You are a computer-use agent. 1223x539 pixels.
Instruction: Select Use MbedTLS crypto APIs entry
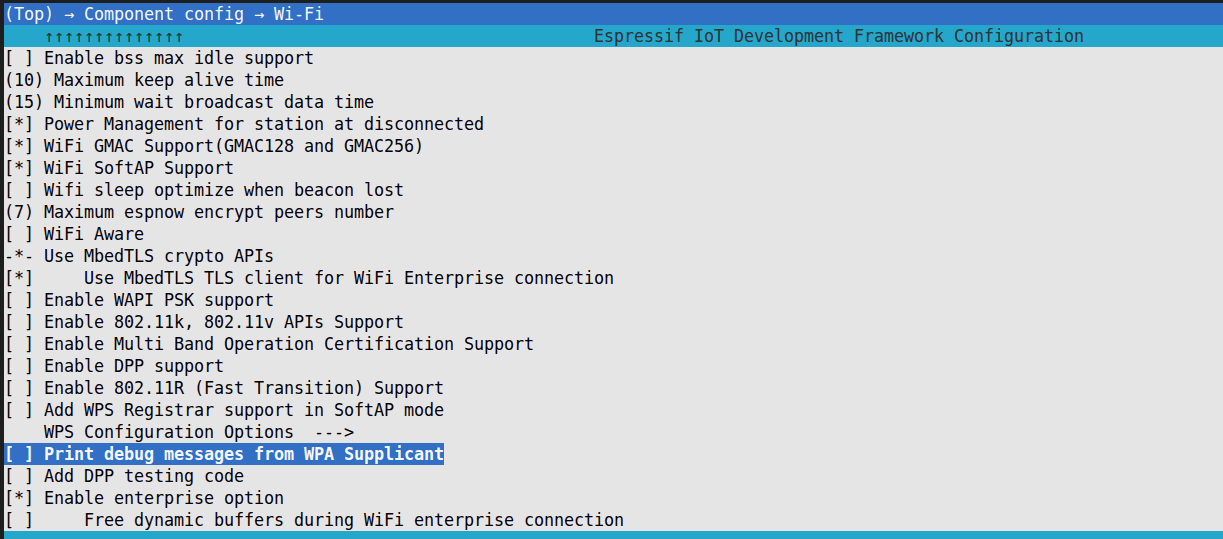coord(158,256)
